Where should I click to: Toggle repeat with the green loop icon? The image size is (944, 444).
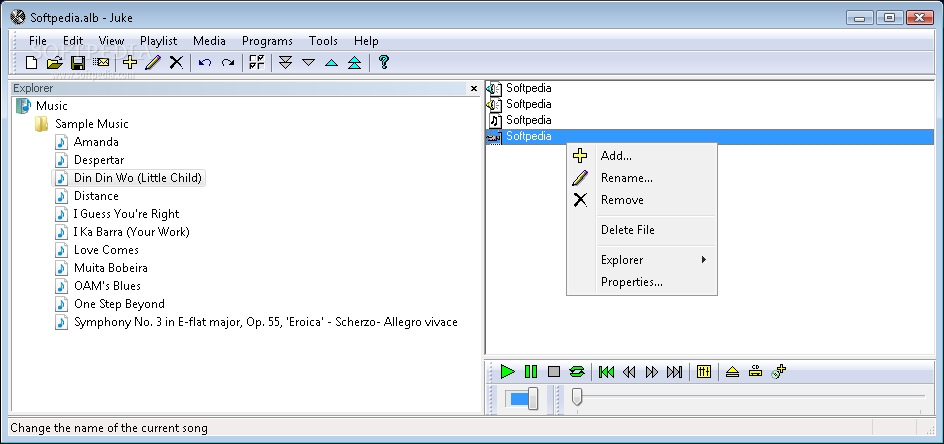point(577,372)
